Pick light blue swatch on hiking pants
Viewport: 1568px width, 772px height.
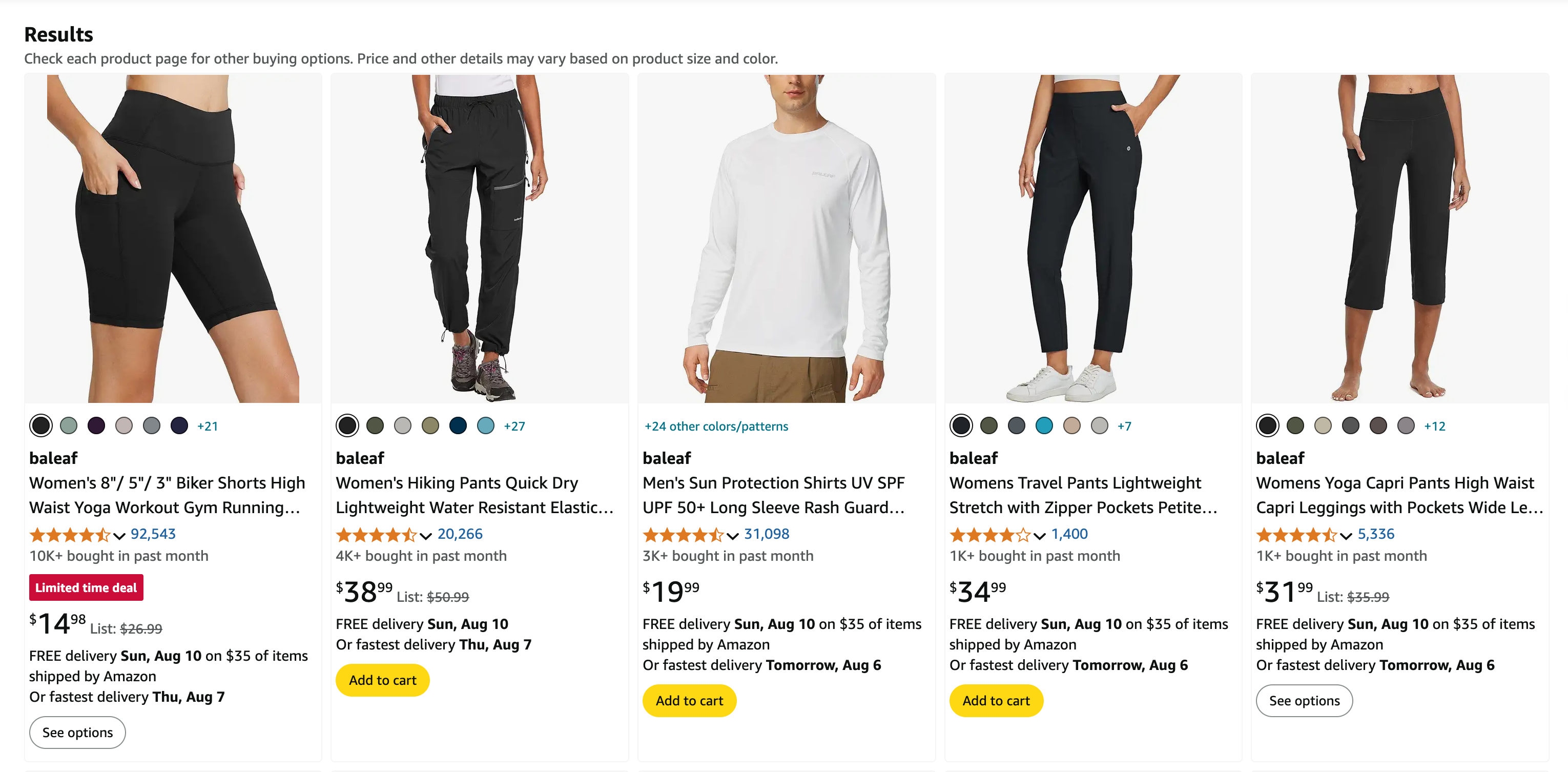pyautogui.click(x=485, y=425)
